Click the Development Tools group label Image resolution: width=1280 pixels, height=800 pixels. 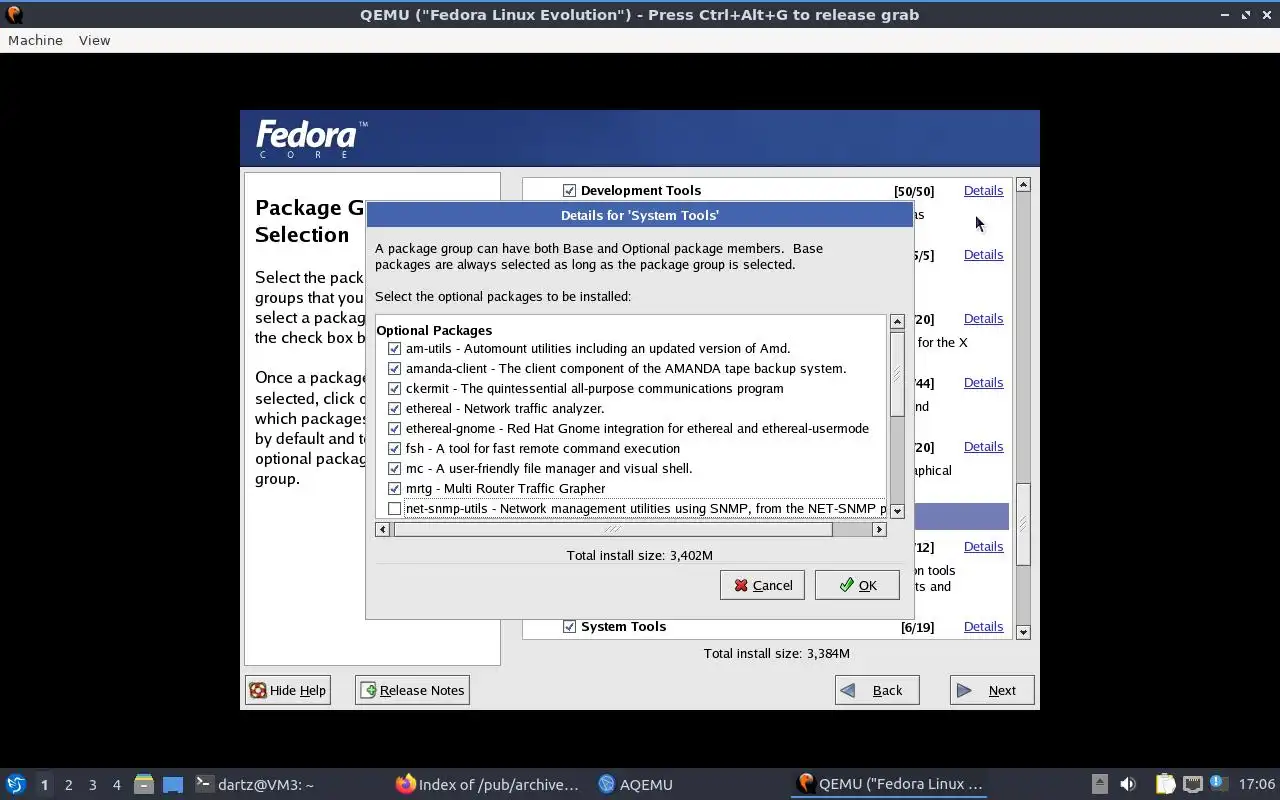[641, 190]
